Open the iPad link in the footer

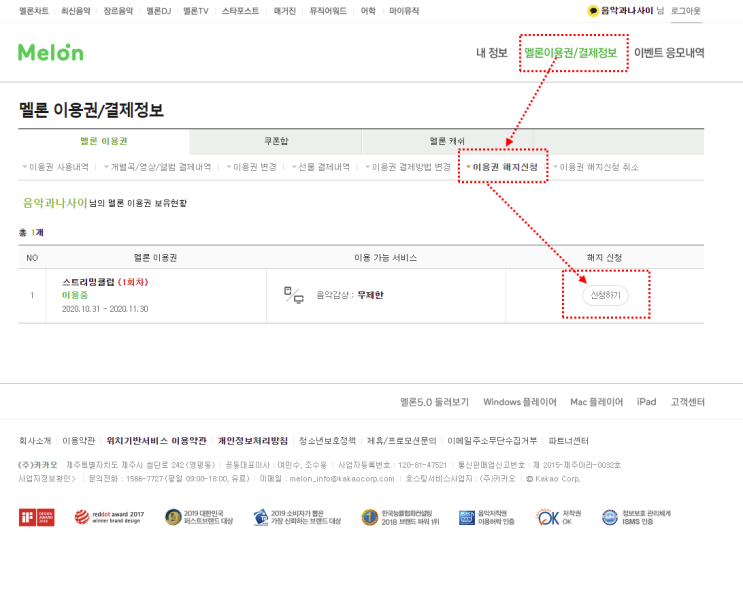pos(646,402)
